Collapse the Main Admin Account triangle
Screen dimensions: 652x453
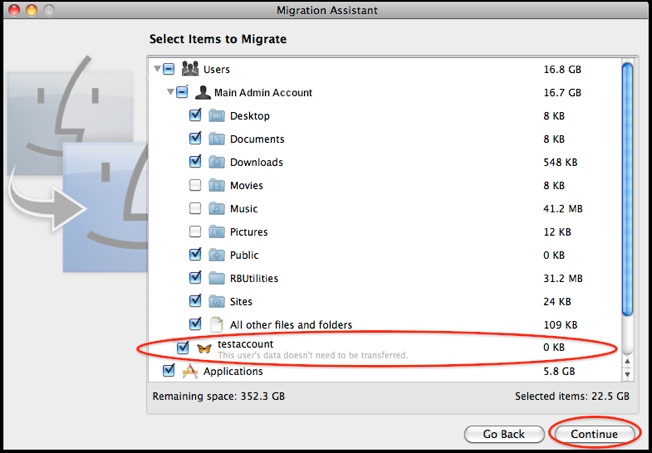coord(170,92)
